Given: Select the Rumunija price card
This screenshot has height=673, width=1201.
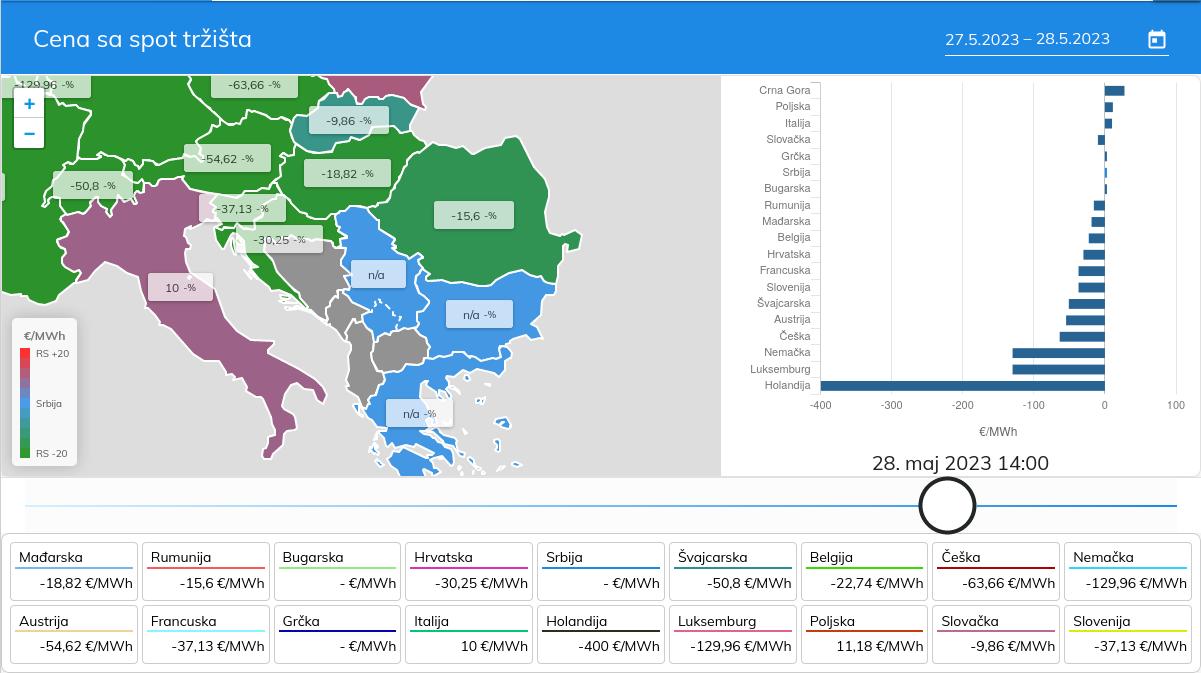Looking at the screenshot, I should (x=207, y=571).
